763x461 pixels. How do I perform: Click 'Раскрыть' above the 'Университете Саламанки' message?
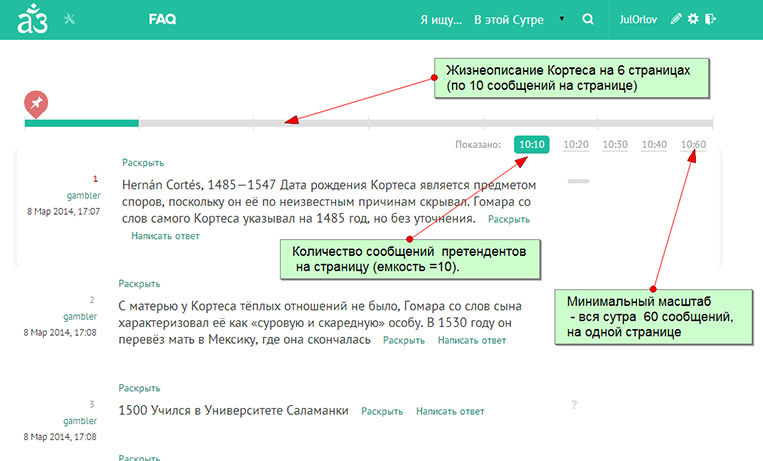tap(139, 388)
